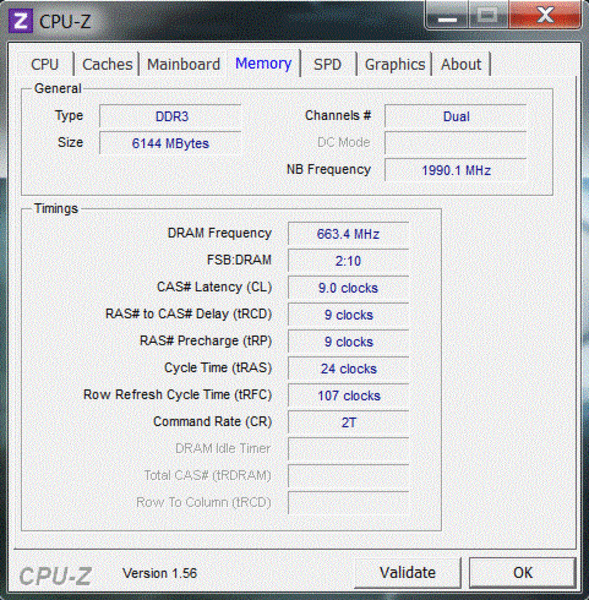Viewport: 589px width, 600px height.
Task: Click the Dual channels field
Action: 456,116
